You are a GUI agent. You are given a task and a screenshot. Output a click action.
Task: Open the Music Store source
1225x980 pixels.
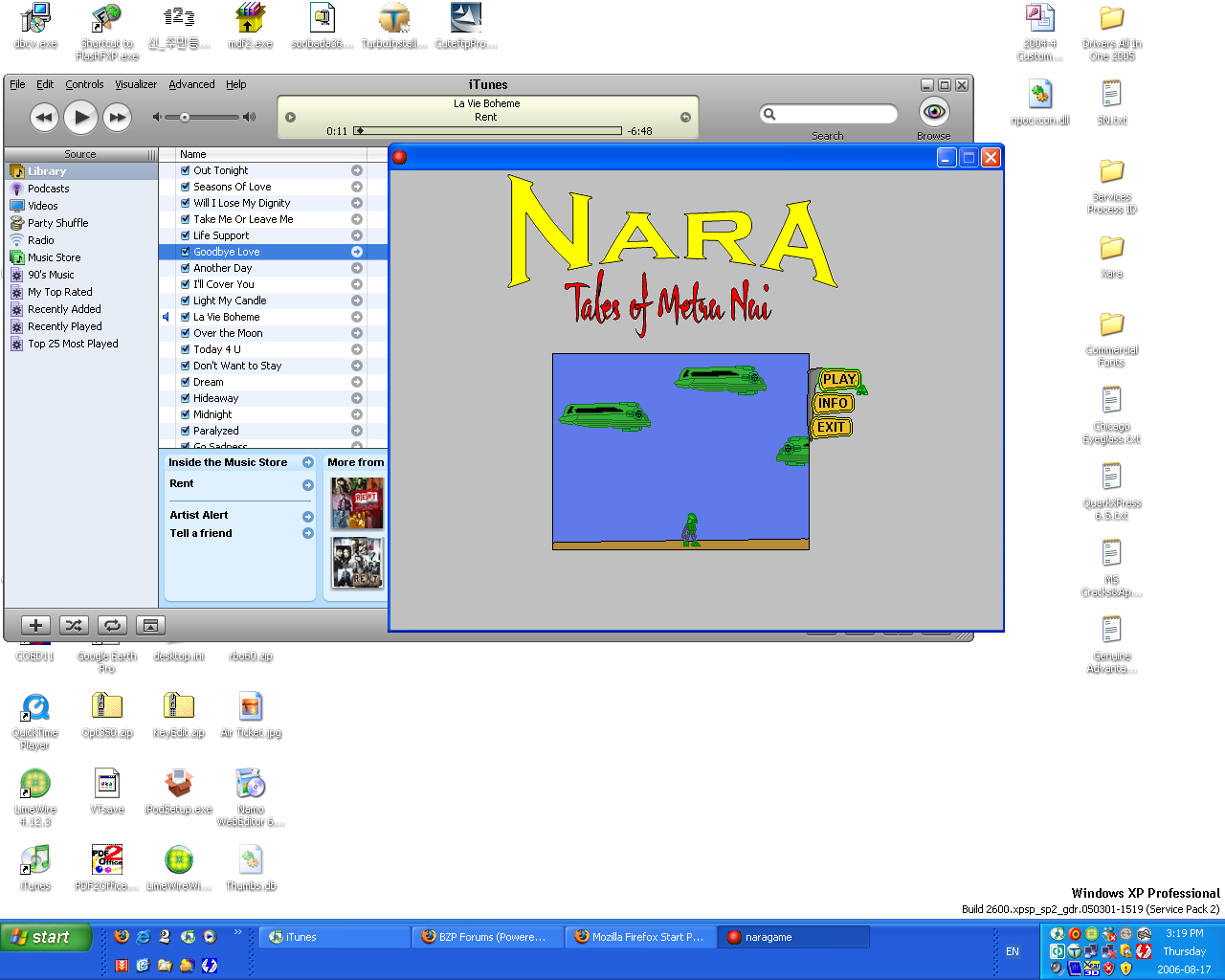point(54,256)
